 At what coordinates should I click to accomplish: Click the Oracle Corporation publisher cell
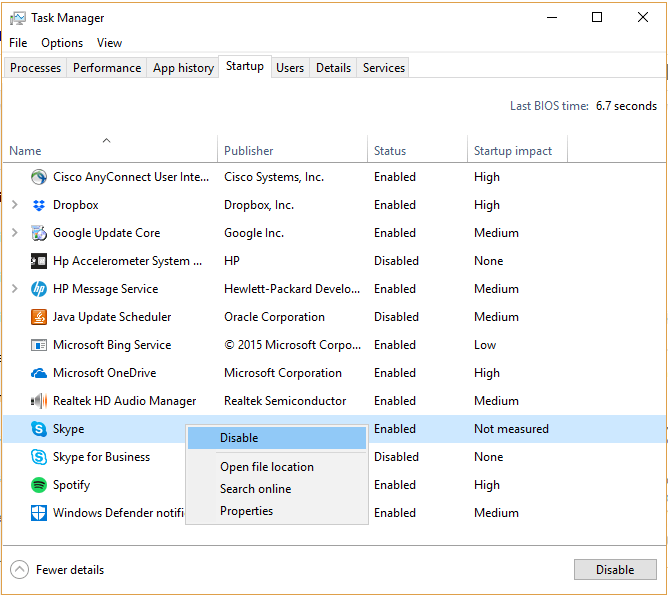(x=274, y=317)
